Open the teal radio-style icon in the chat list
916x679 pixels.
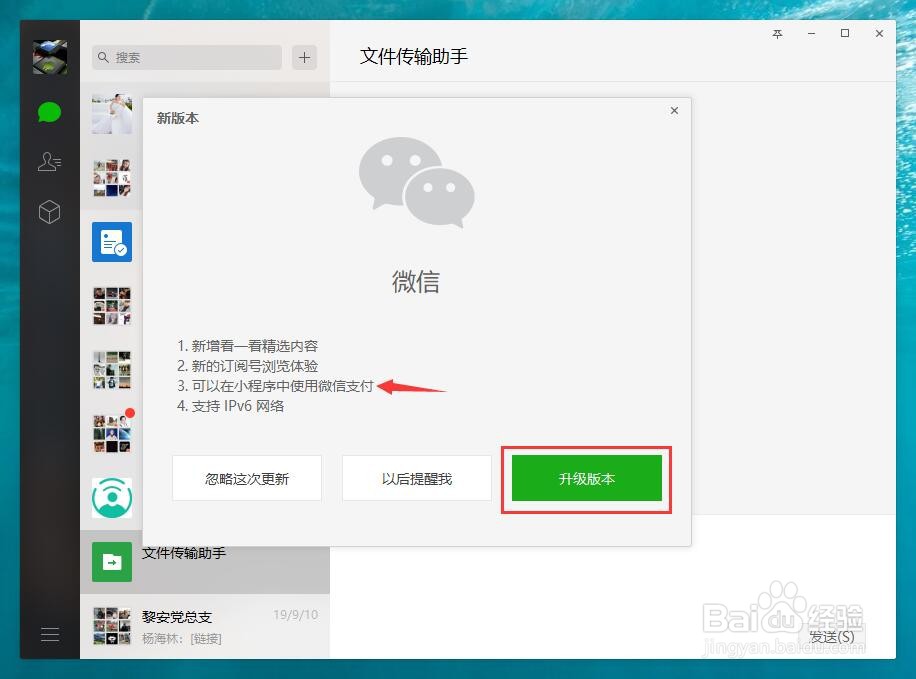click(x=111, y=497)
